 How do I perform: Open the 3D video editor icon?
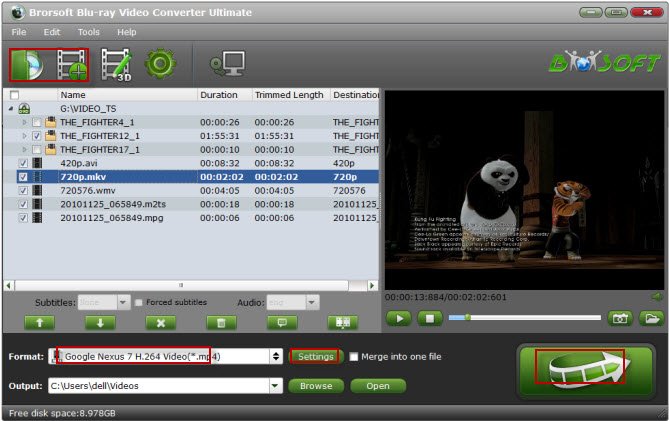pyautogui.click(x=116, y=65)
